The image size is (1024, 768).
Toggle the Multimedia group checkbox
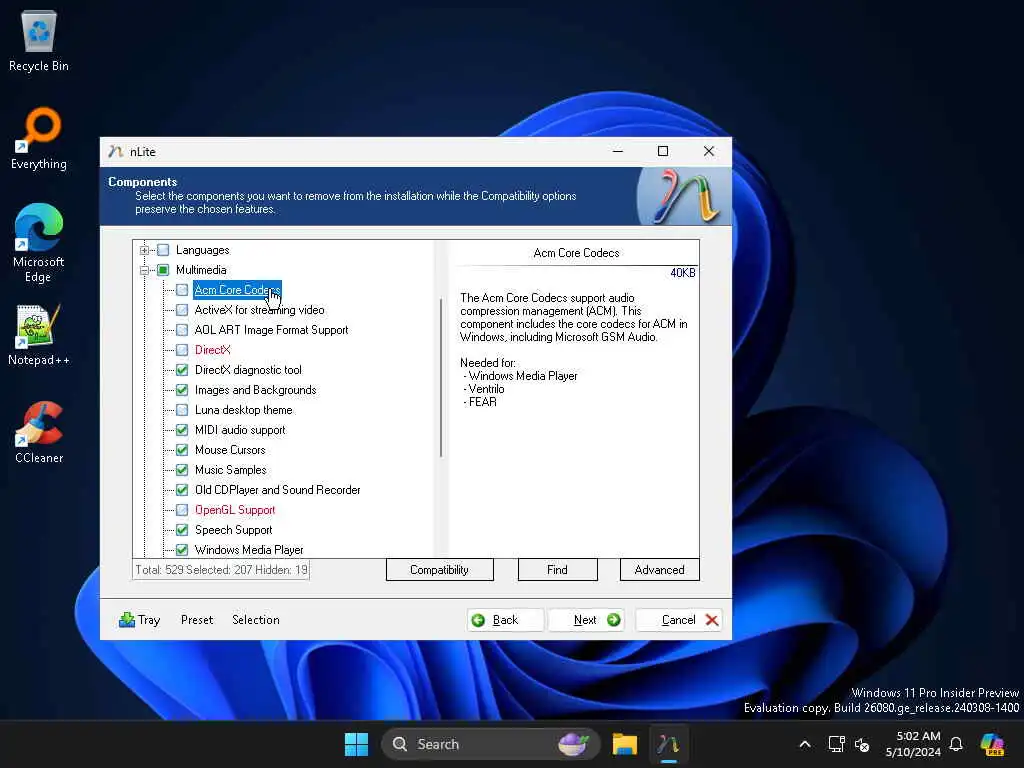click(163, 270)
